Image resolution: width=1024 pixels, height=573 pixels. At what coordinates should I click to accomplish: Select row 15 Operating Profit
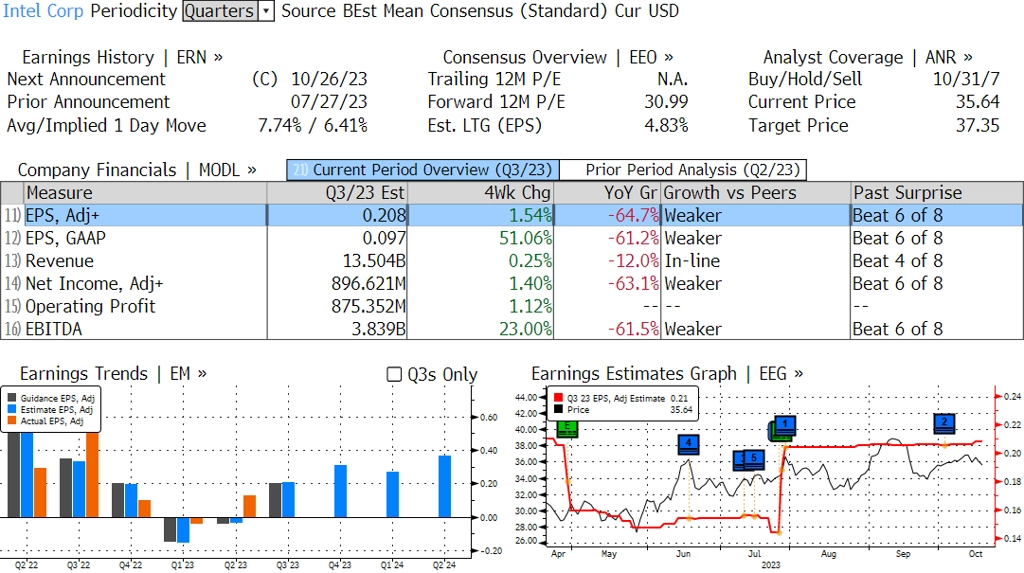(x=512, y=306)
